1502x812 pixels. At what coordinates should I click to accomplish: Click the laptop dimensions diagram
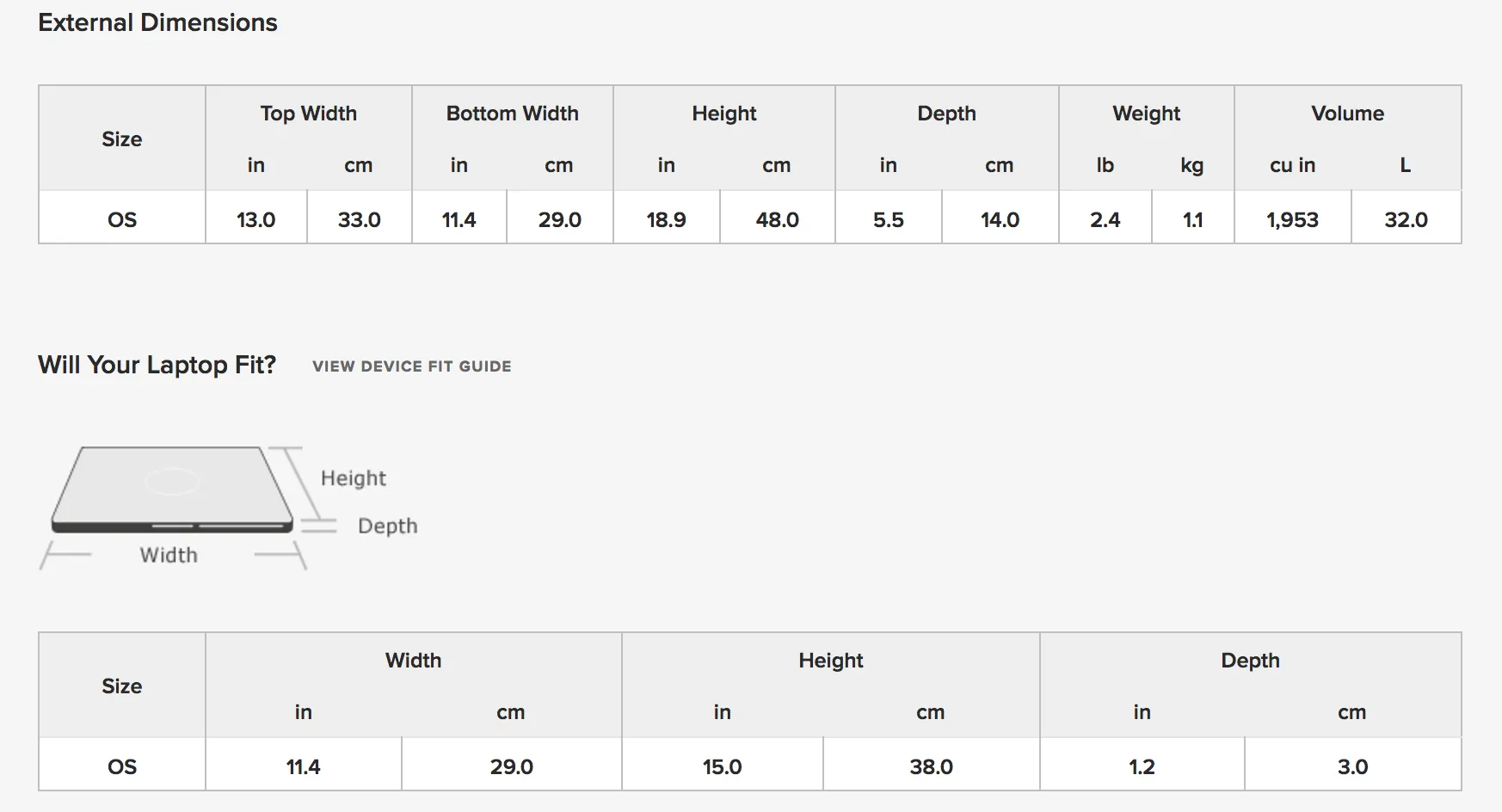229,507
